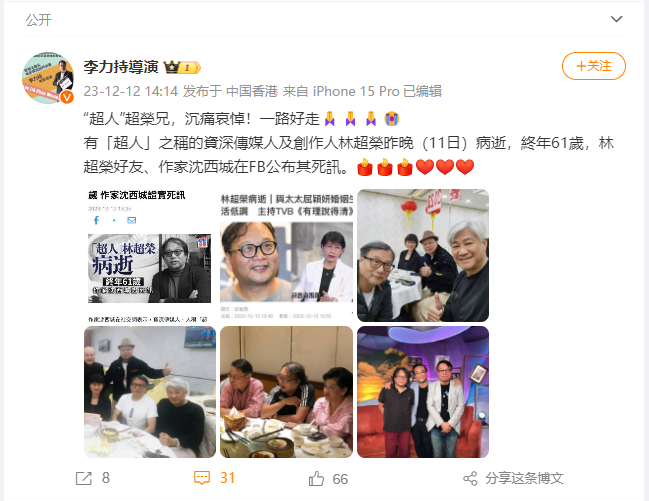Click the 公开 visibility label
The width and height of the screenshot is (649, 501).
click(38, 19)
